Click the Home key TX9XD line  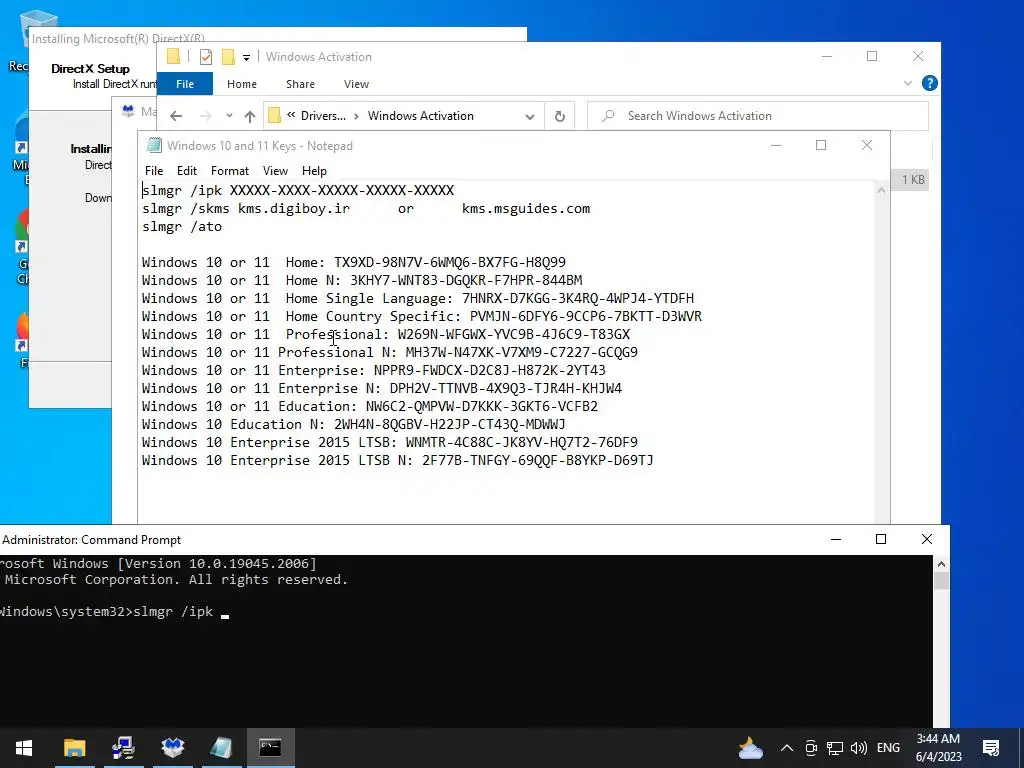coord(354,263)
